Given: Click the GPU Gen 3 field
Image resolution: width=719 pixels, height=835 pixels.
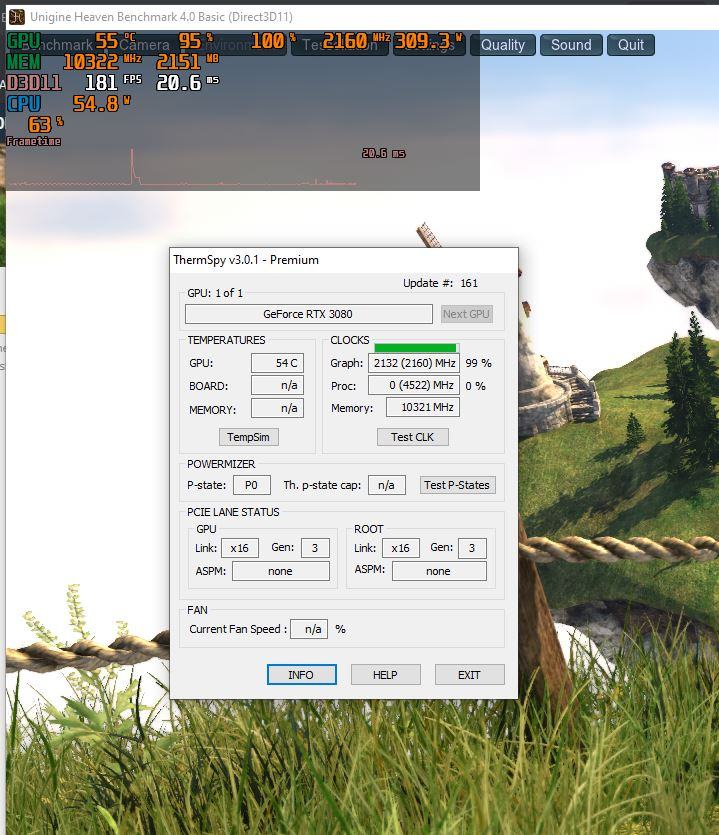Looking at the screenshot, I should click(315, 548).
